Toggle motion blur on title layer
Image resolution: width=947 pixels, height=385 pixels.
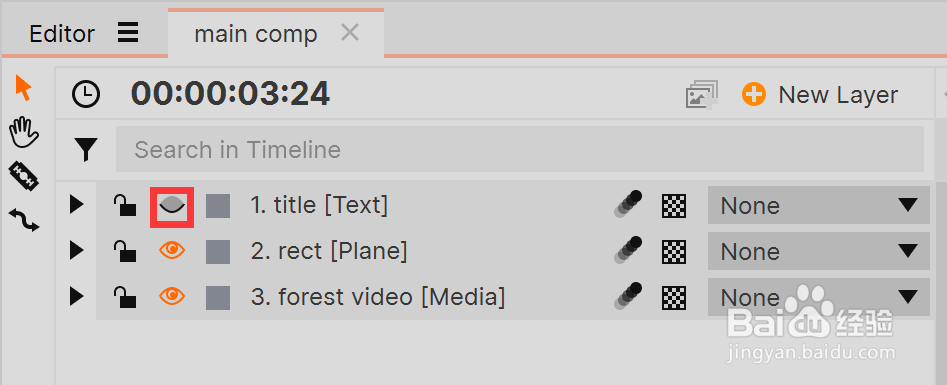click(x=628, y=204)
